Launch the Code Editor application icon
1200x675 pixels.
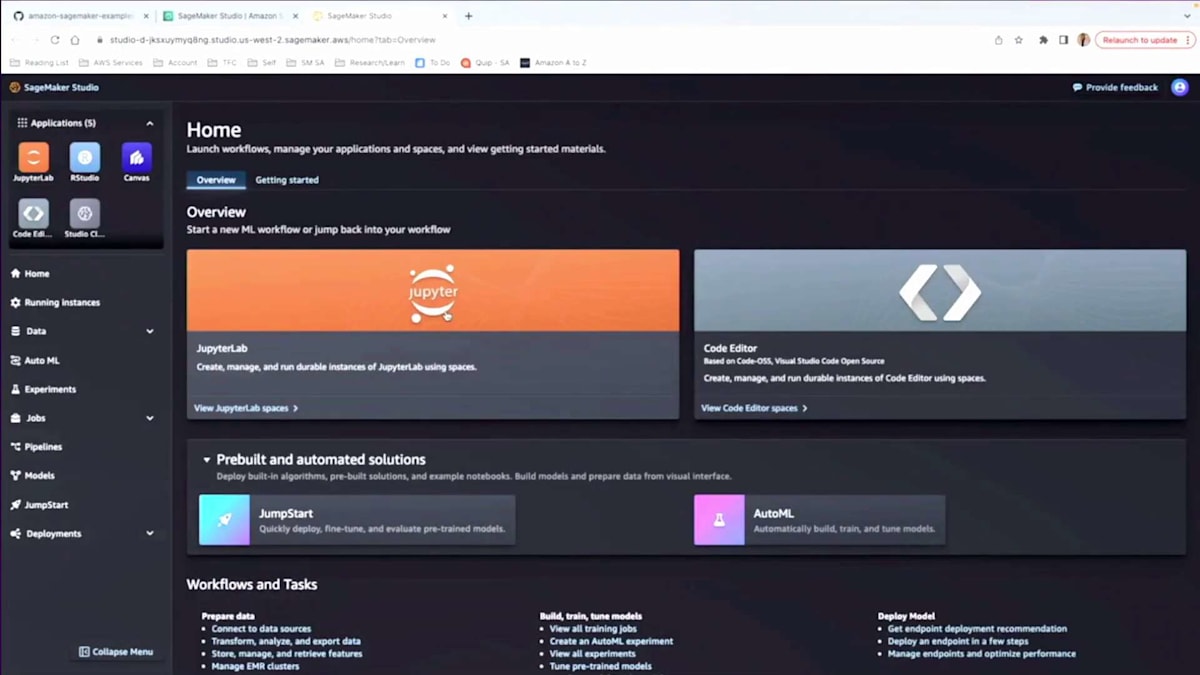(x=33, y=213)
